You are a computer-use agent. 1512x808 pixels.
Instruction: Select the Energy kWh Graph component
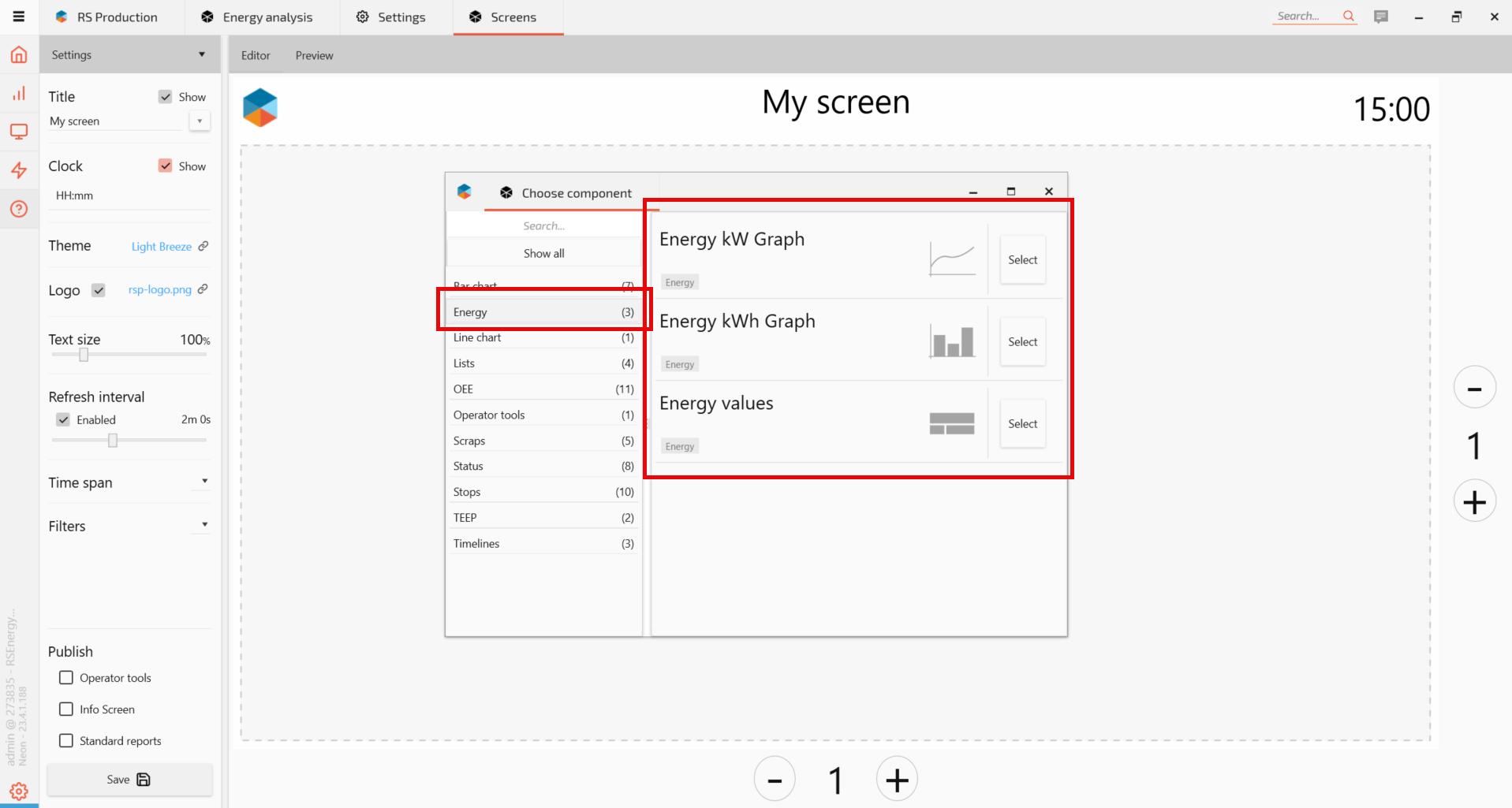click(1022, 341)
